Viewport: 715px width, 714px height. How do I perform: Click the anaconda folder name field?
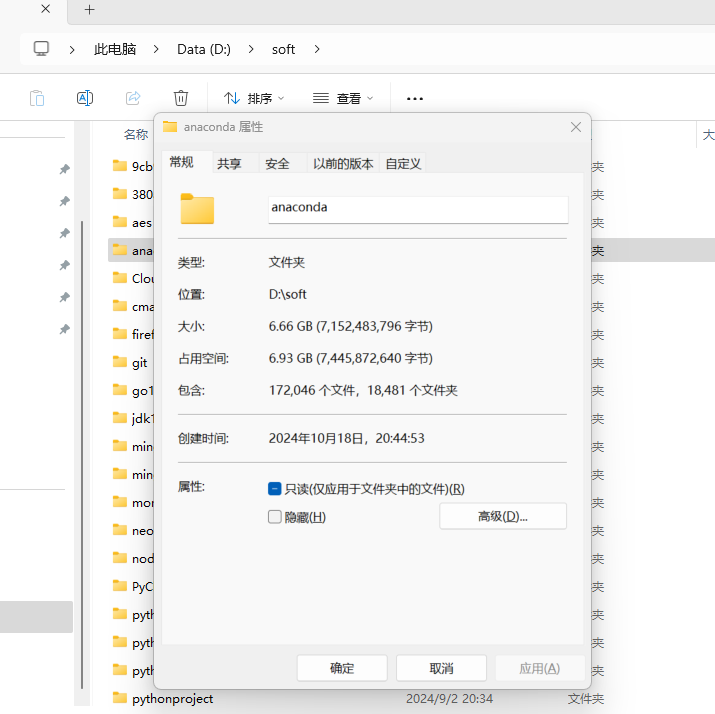418,209
